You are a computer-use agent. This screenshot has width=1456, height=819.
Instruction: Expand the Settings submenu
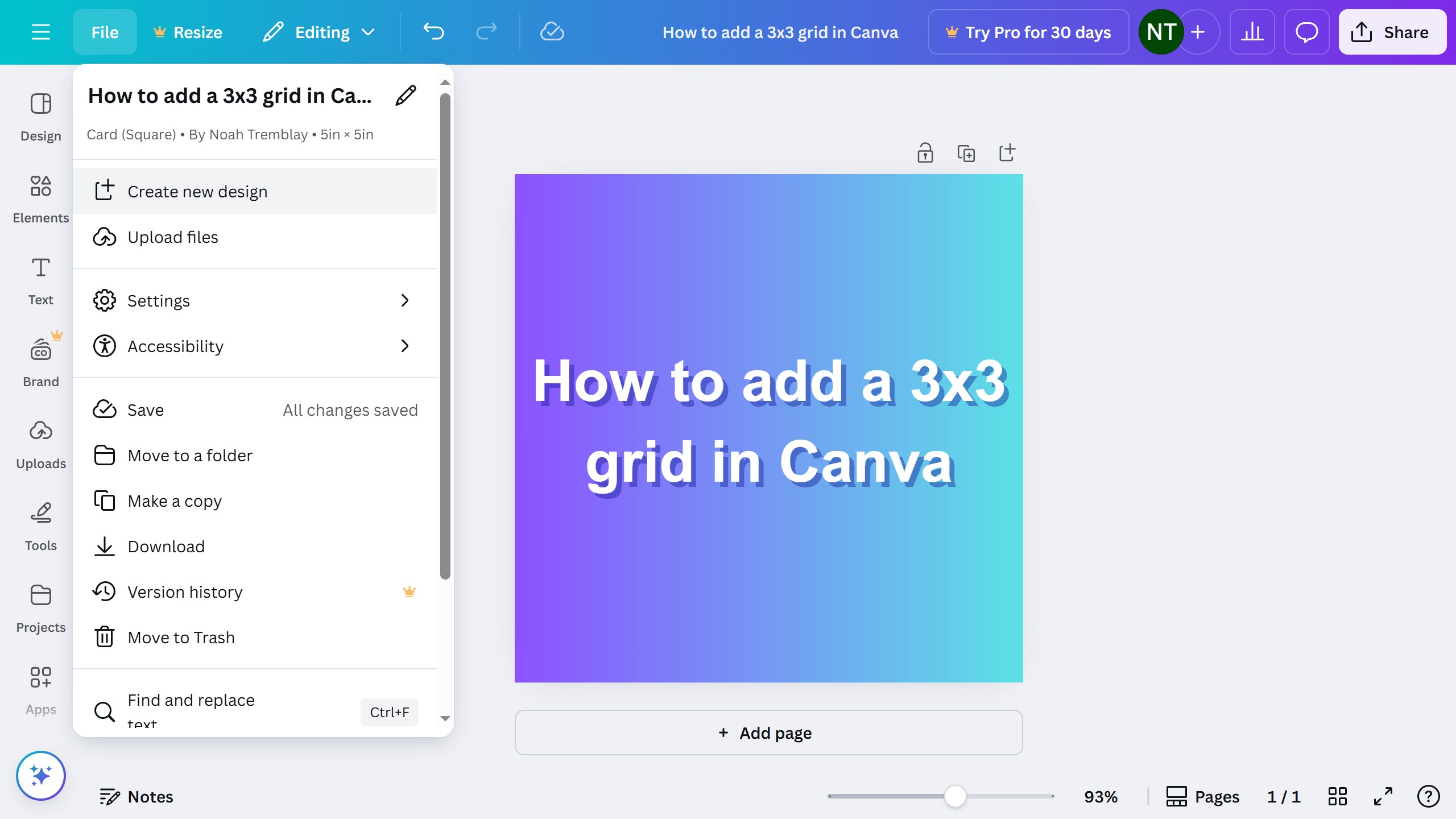tap(255, 300)
